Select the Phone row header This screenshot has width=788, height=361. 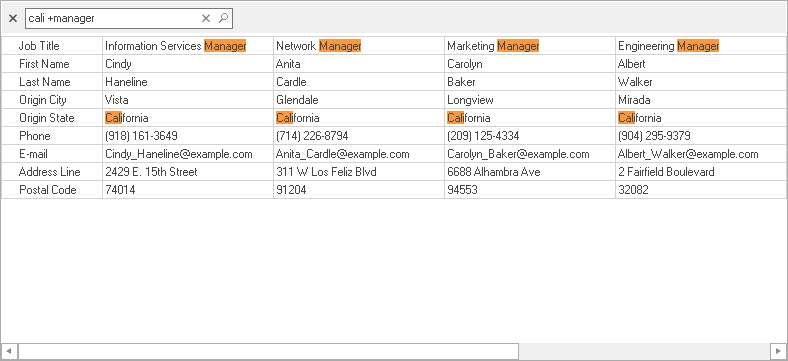point(52,136)
